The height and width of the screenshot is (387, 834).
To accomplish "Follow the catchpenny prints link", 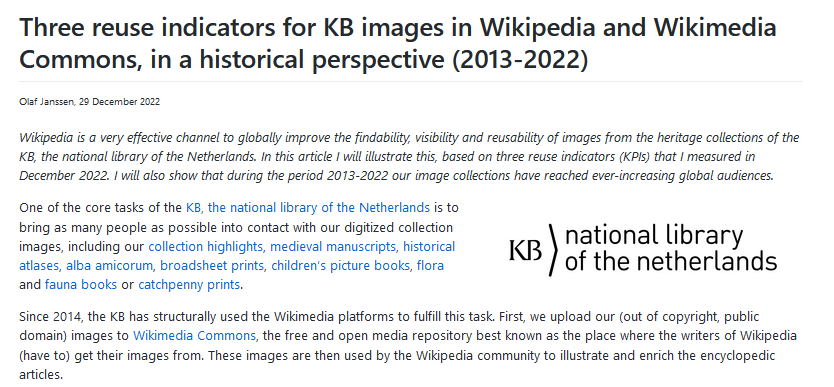I will click(x=189, y=285).
